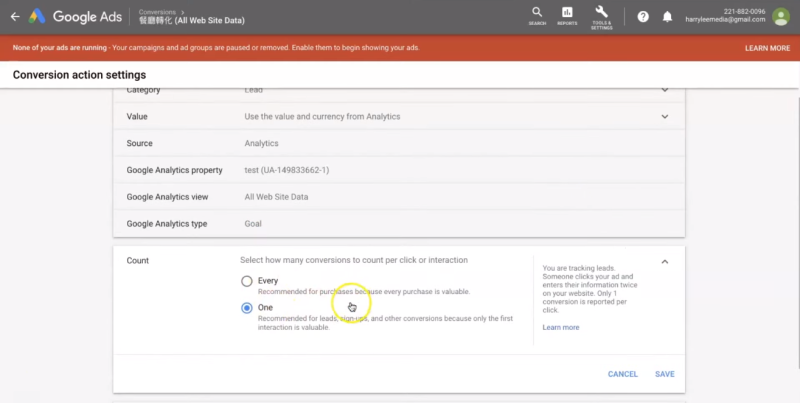Open the Reports icon
Image resolution: width=800 pixels, height=403 pixels.
567,15
